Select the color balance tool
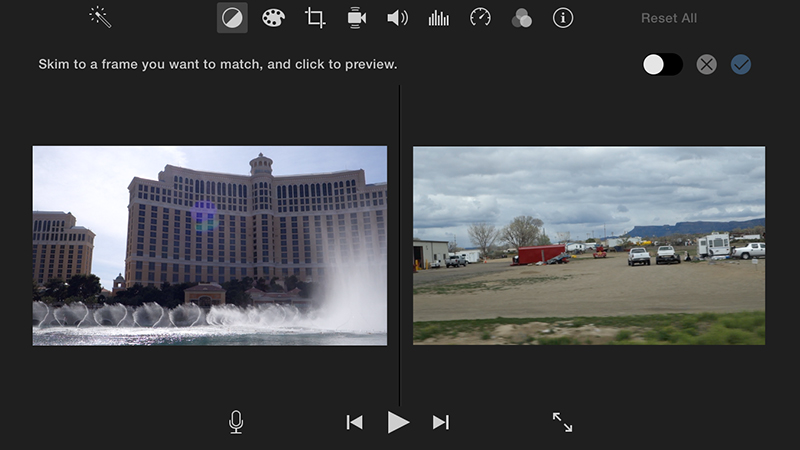This screenshot has height=450, width=800. point(232,18)
